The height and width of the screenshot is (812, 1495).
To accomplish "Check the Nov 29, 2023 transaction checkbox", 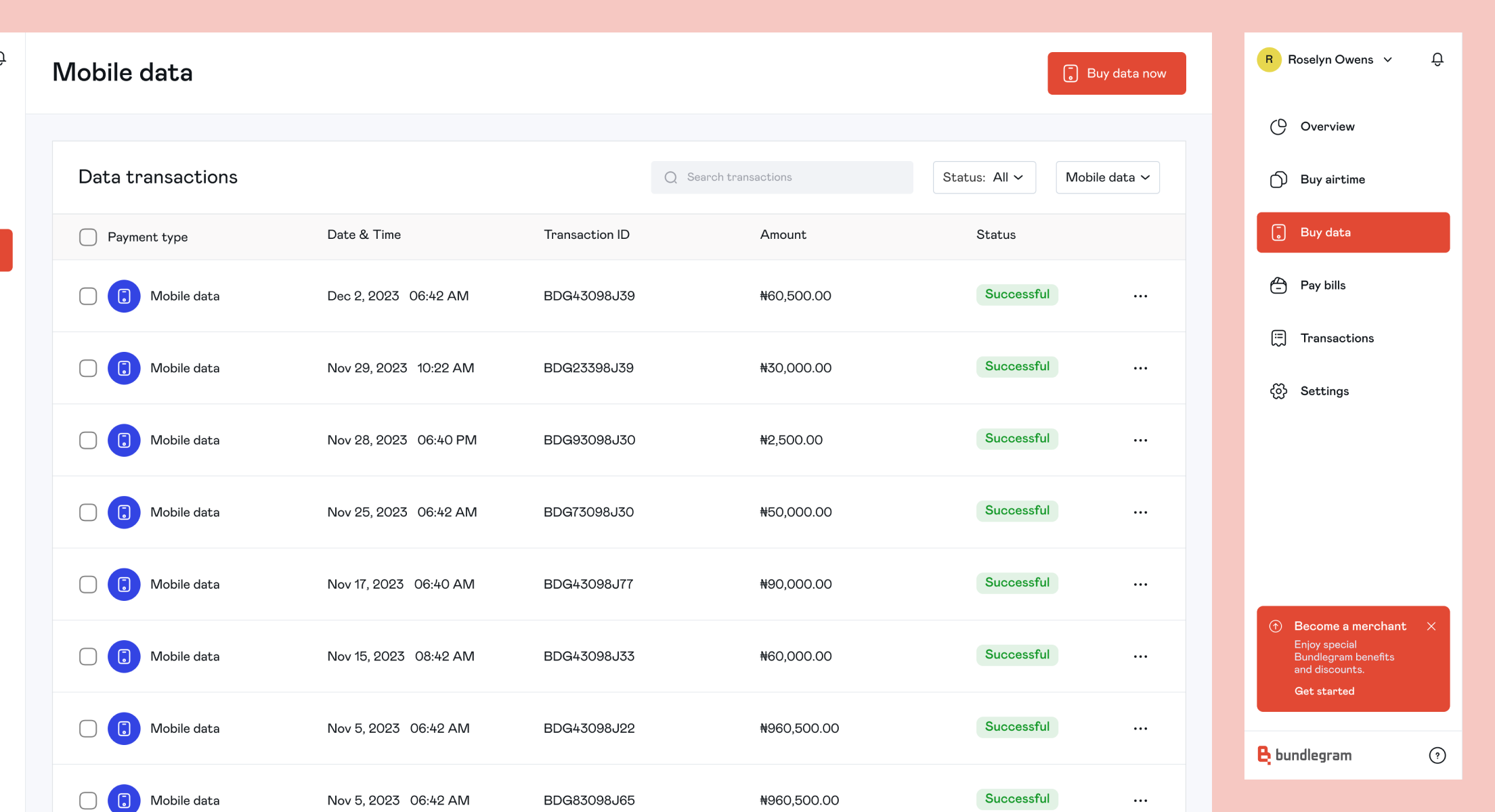I will click(x=88, y=368).
